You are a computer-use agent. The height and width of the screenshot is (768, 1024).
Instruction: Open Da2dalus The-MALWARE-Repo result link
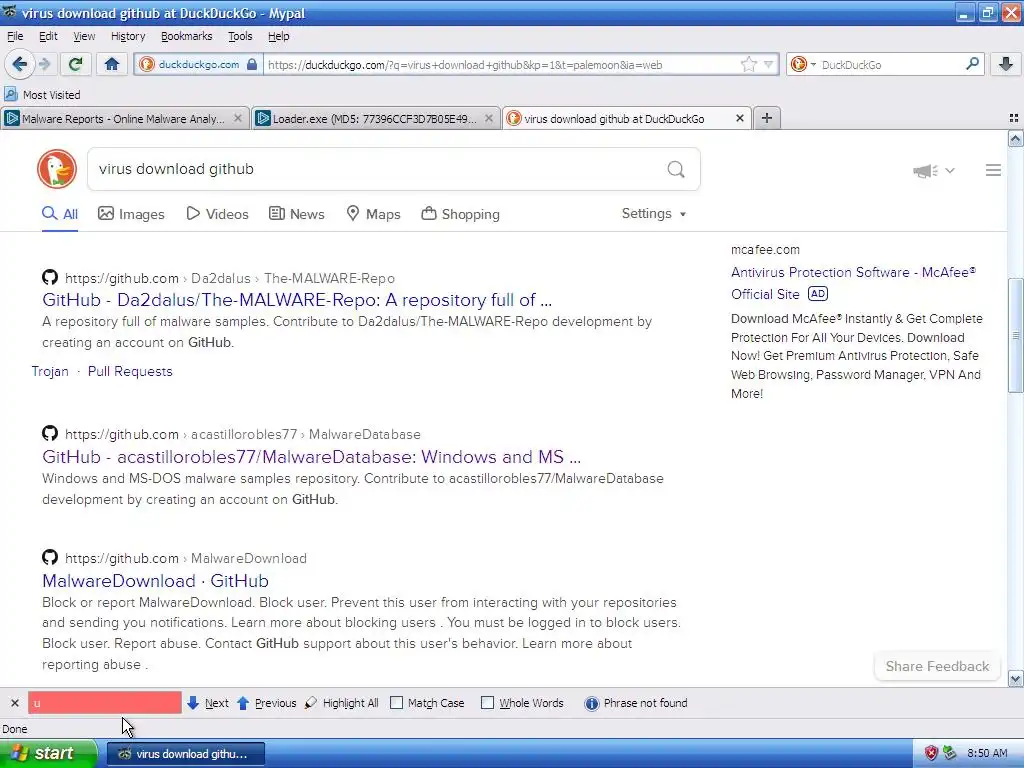tap(297, 300)
